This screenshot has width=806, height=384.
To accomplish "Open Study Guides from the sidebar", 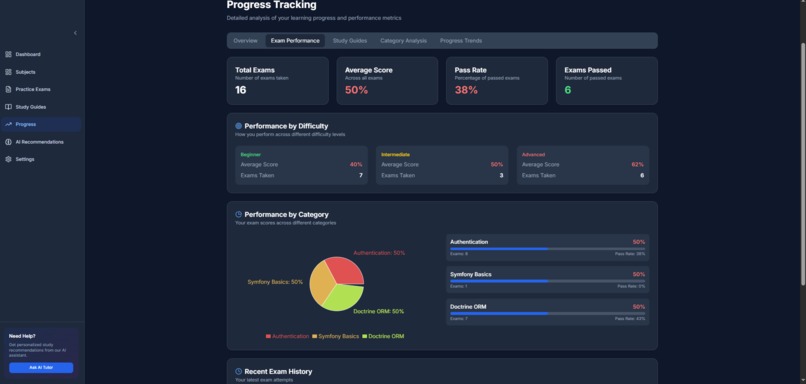I will click(41, 107).
